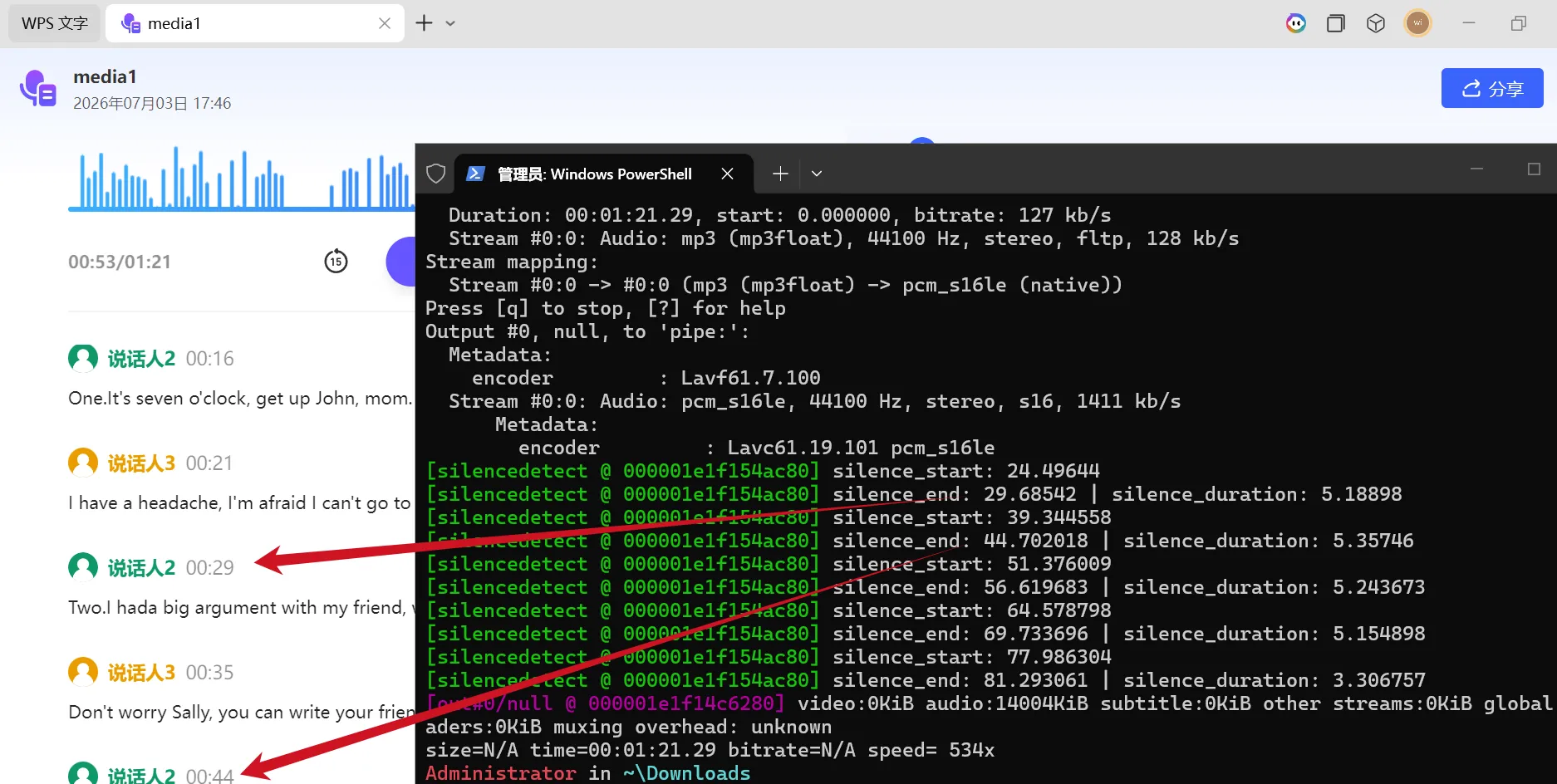The image size is (1557, 784).
Task: Click the media1 title heading
Action: [105, 77]
